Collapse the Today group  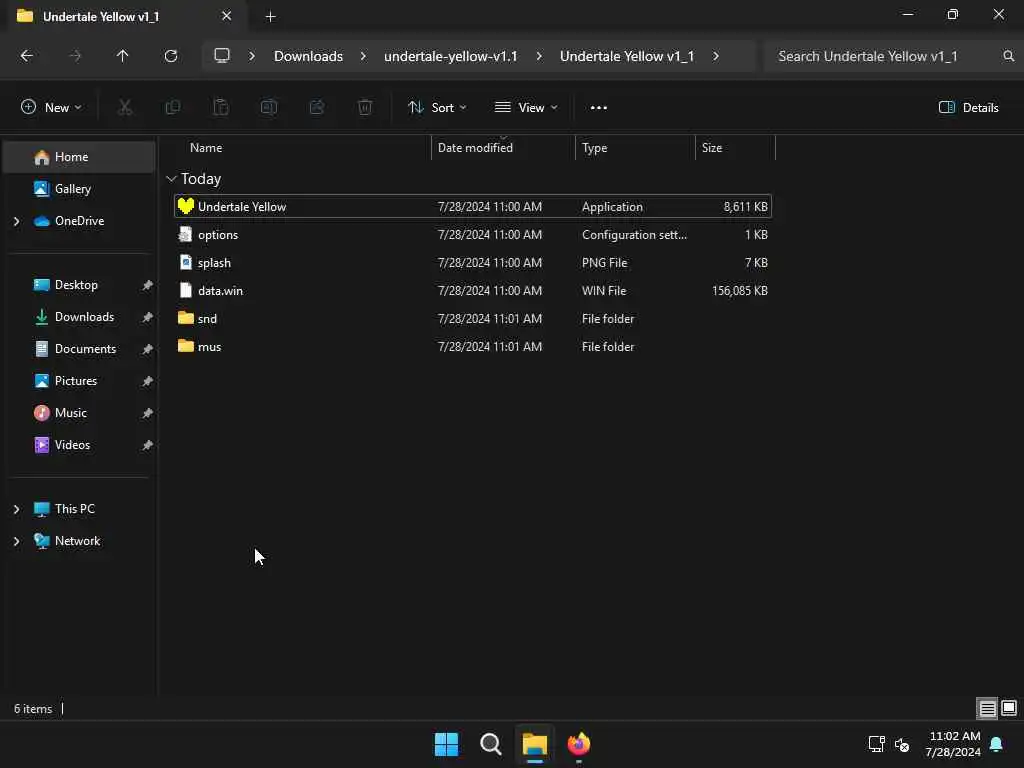171,179
